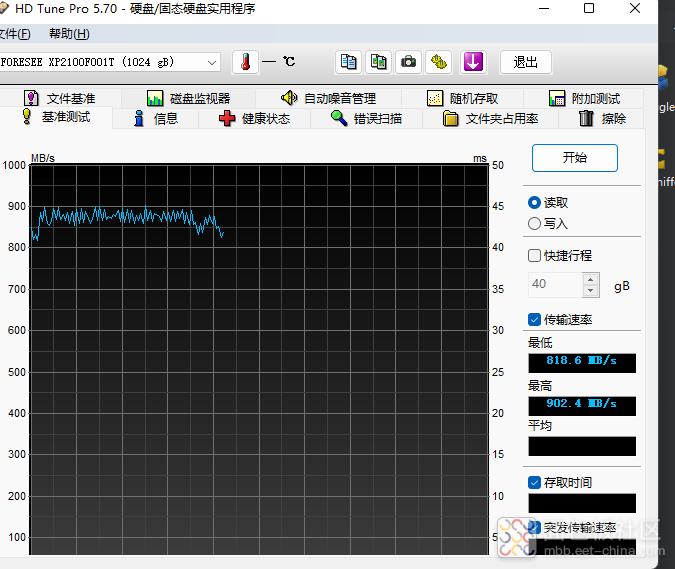Click the yellow folder usage icon
The image size is (675, 569).
tap(450, 118)
